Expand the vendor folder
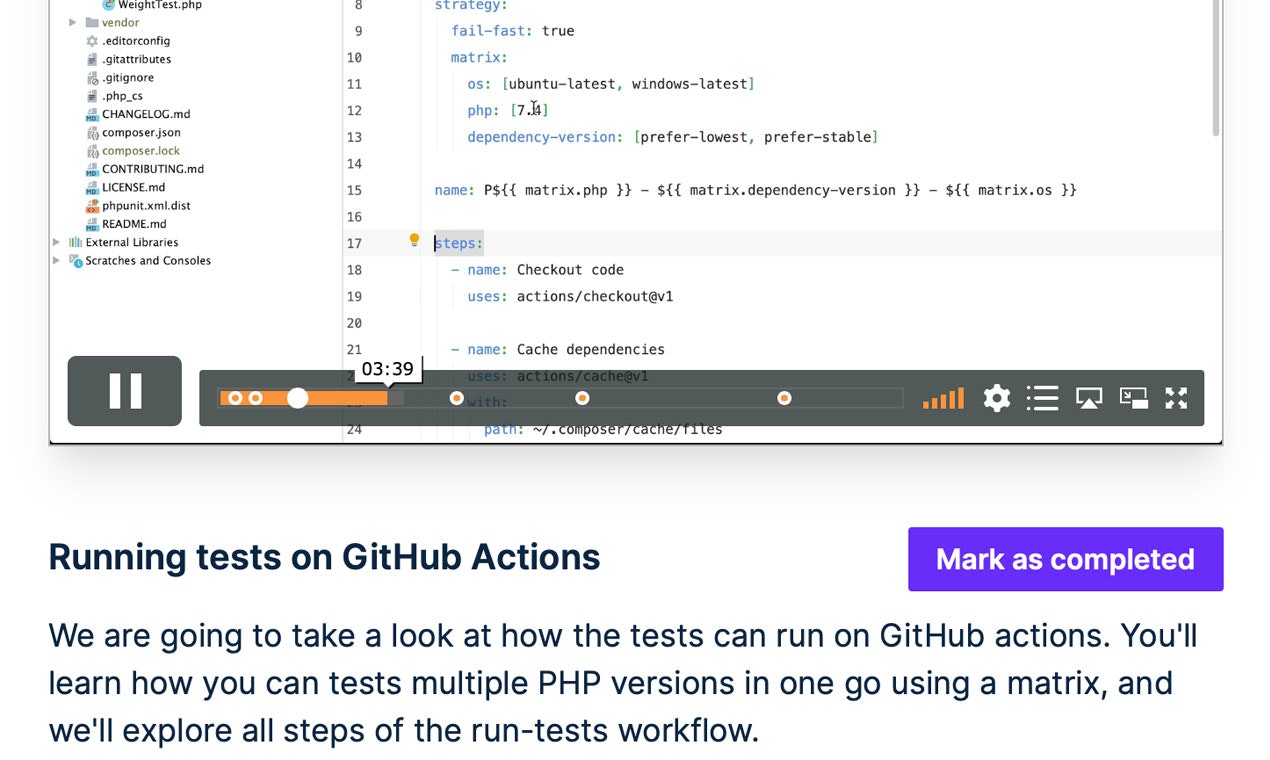The image size is (1270, 760). [x=71, y=22]
